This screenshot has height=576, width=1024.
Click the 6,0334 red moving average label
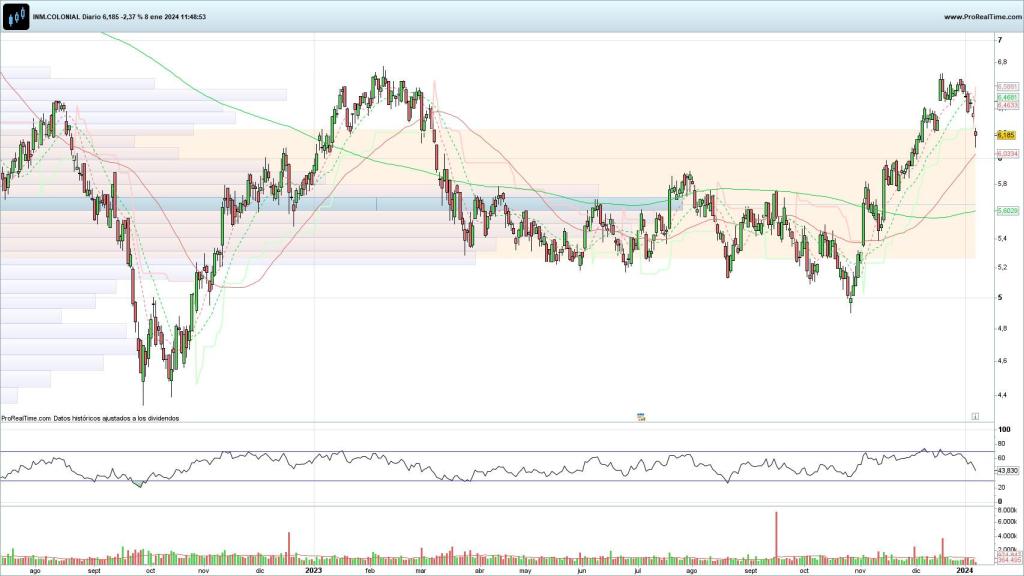pos(1007,154)
